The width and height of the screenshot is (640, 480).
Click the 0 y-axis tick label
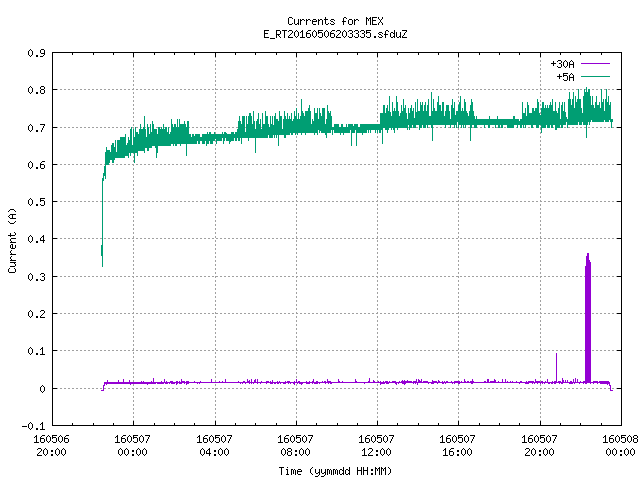pos(42,389)
